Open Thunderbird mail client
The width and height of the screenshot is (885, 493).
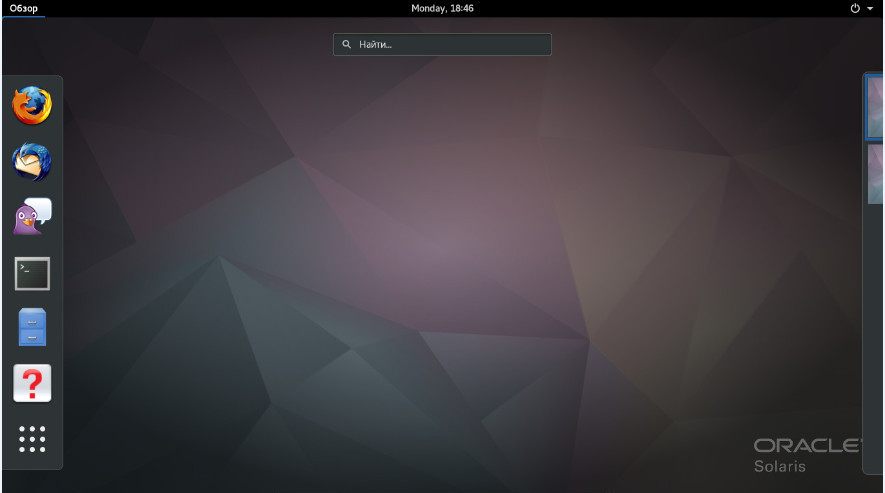coord(32,162)
